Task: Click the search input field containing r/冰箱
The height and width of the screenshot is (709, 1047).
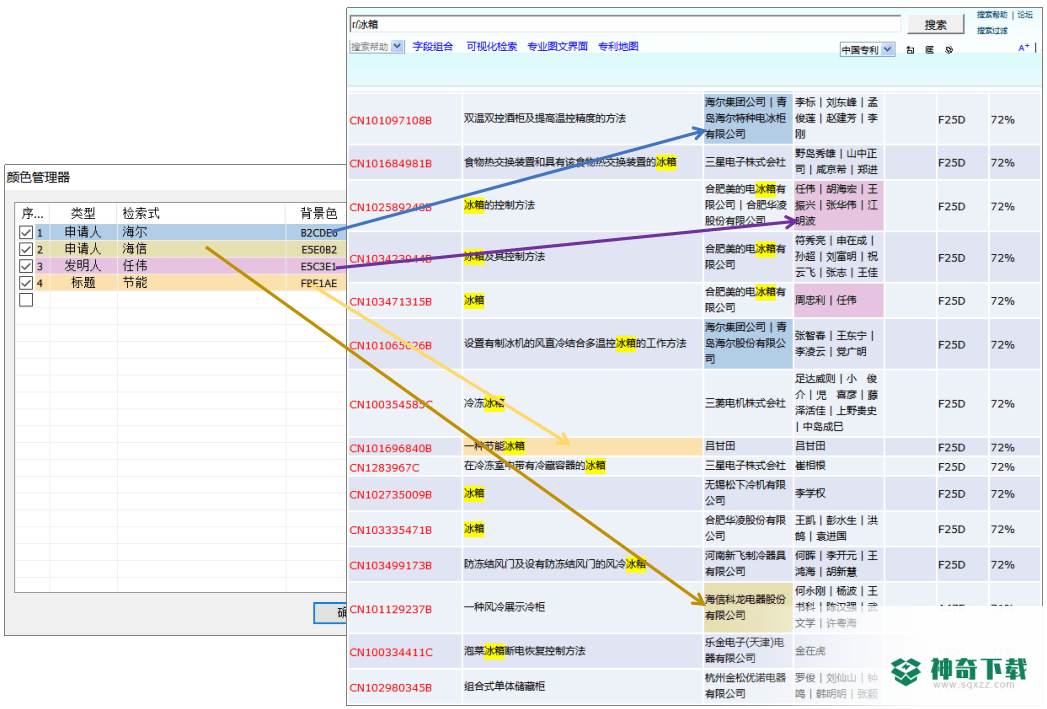Action: tap(625, 25)
